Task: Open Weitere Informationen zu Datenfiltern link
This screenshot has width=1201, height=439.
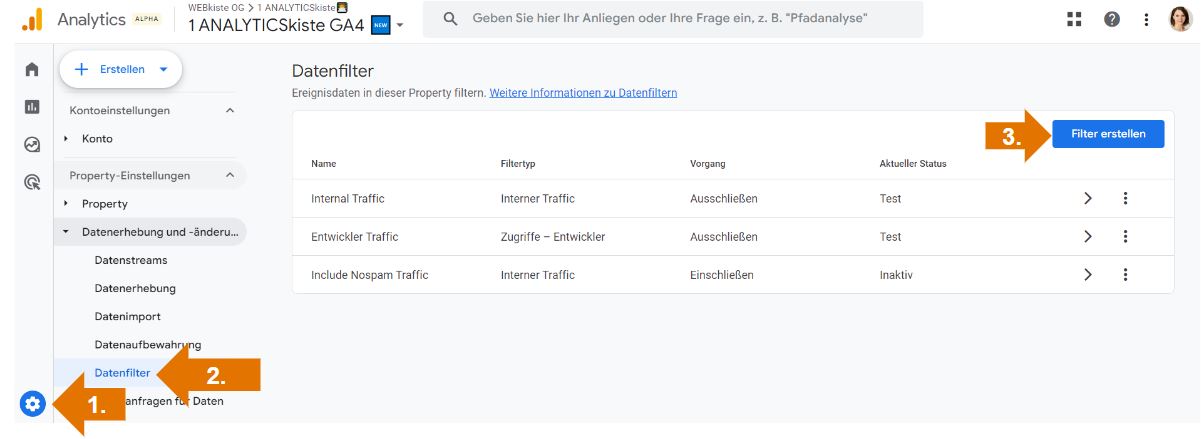Action: pyautogui.click(x=583, y=93)
